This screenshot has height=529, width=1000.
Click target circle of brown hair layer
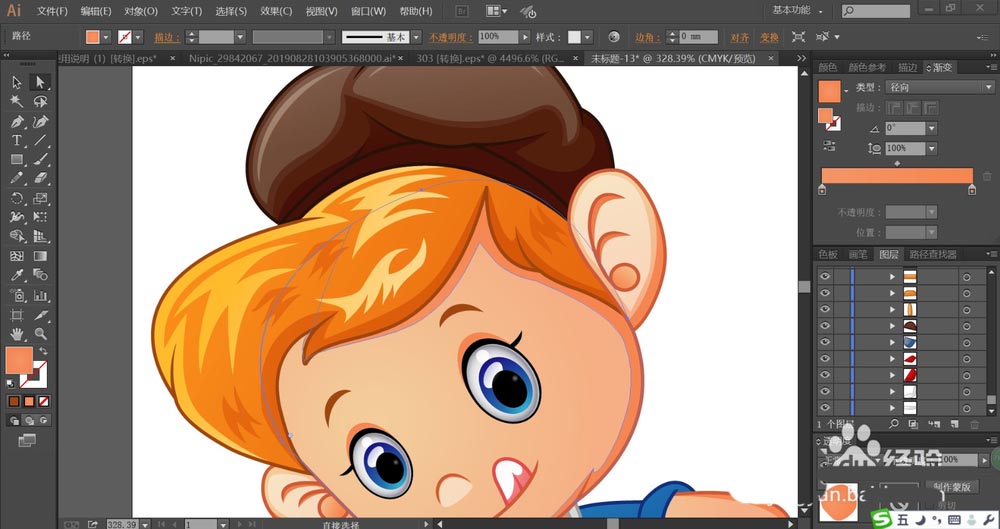(967, 326)
